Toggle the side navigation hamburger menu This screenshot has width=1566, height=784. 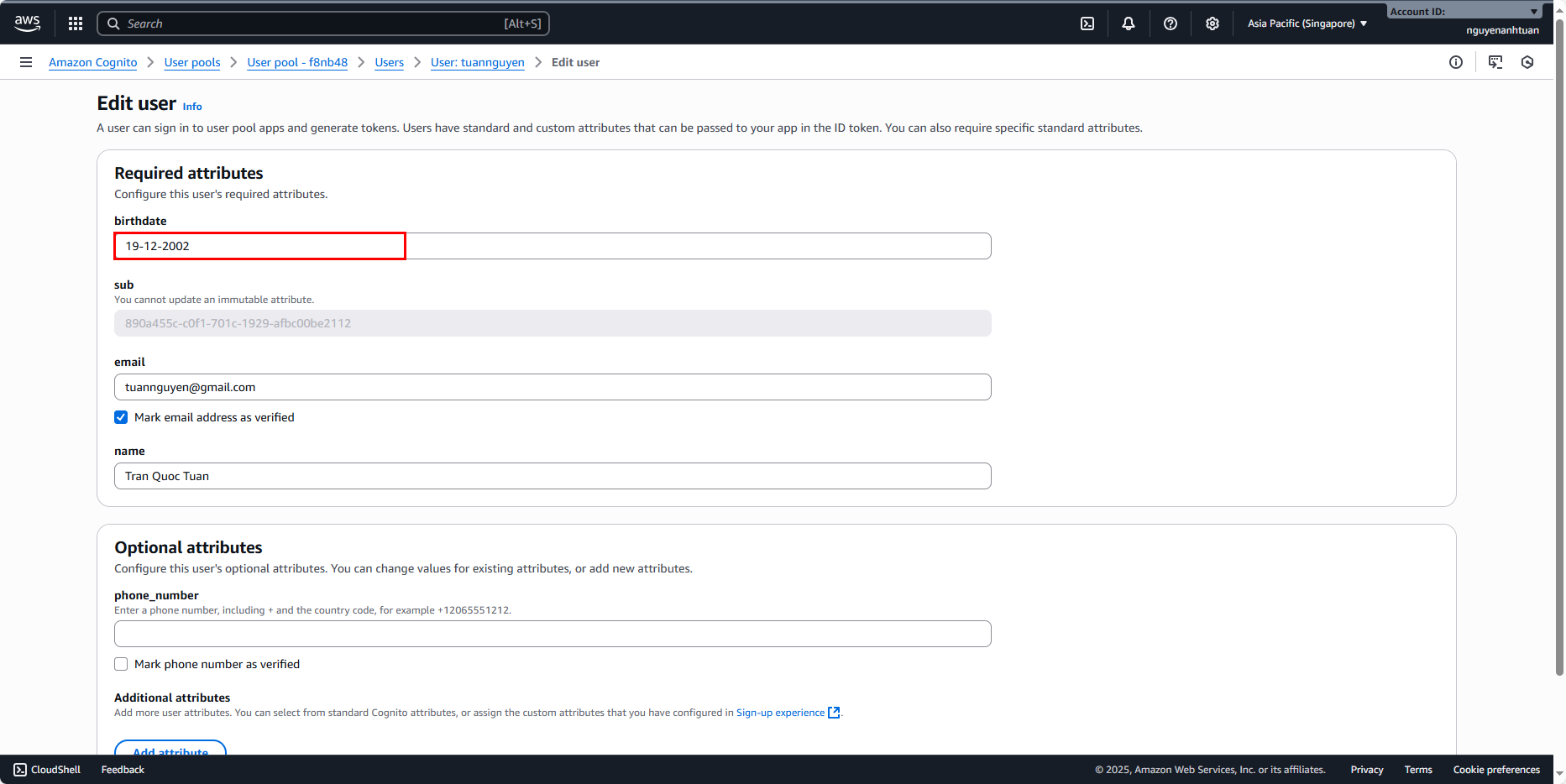coord(26,62)
